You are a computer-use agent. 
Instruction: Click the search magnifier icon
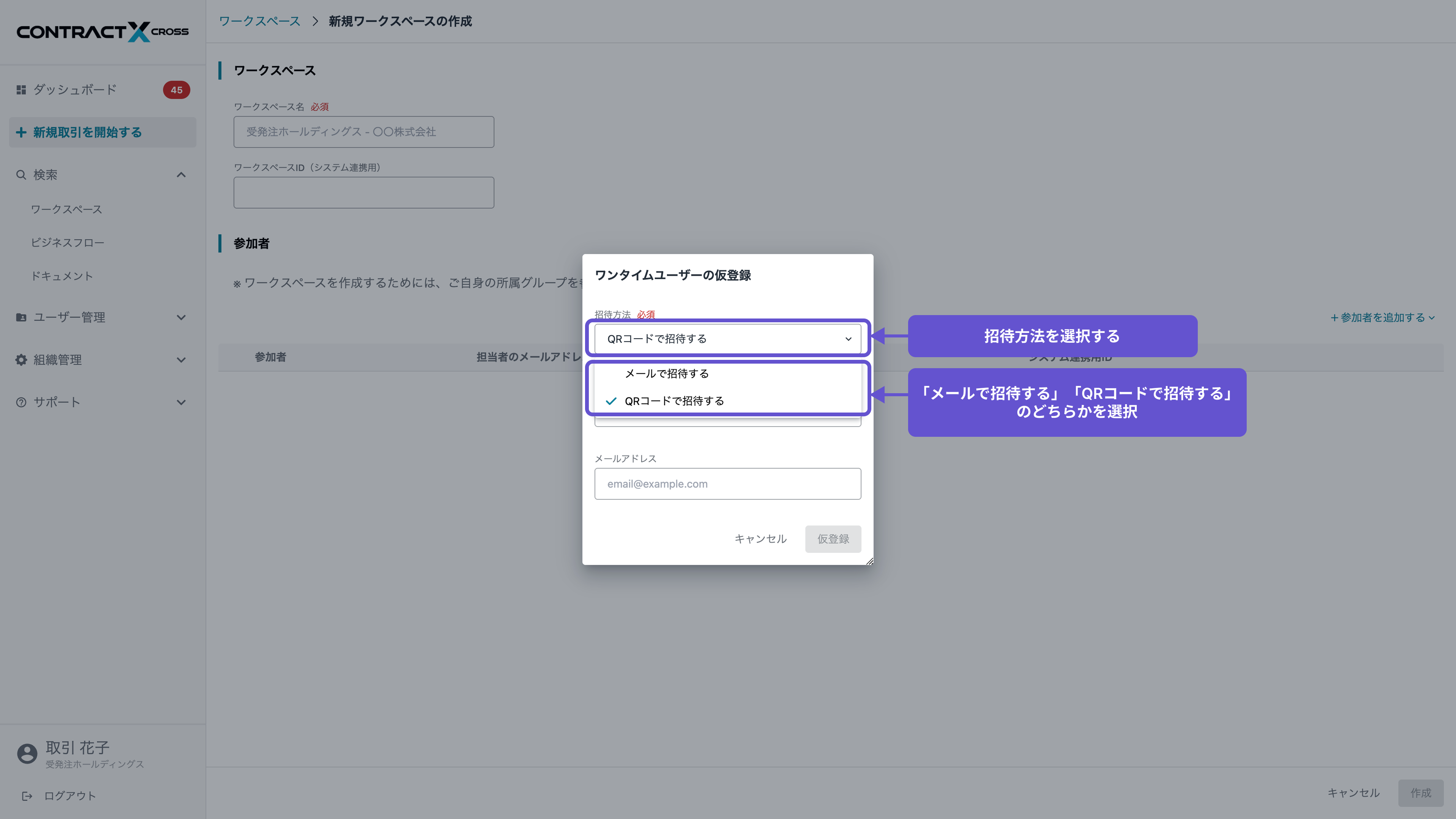(x=21, y=175)
